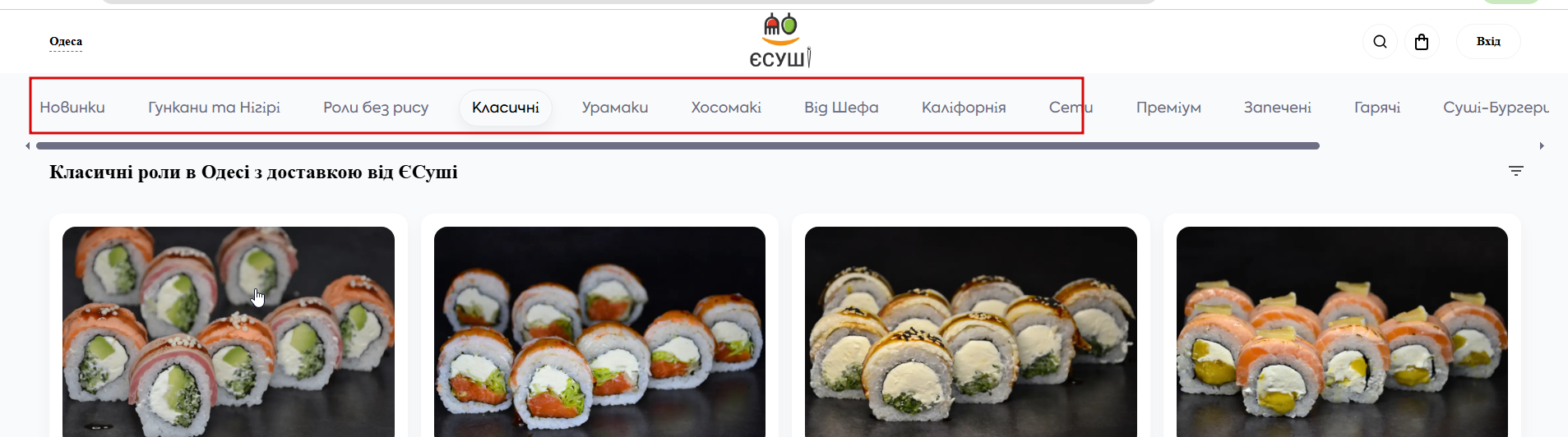Open the Роли без рису category
The width and height of the screenshot is (1568, 437).
376,108
